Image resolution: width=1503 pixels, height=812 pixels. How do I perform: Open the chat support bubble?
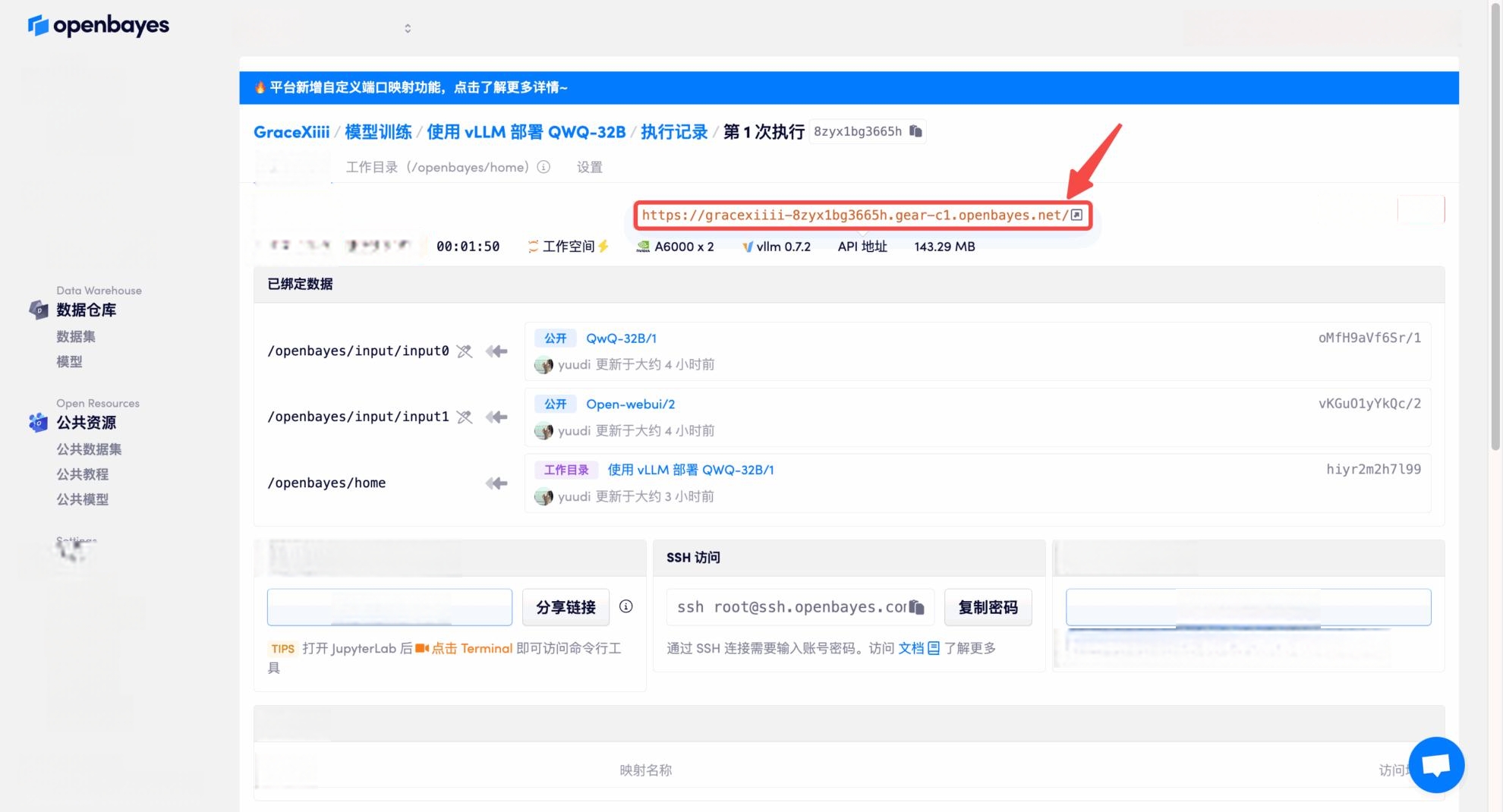(x=1436, y=764)
